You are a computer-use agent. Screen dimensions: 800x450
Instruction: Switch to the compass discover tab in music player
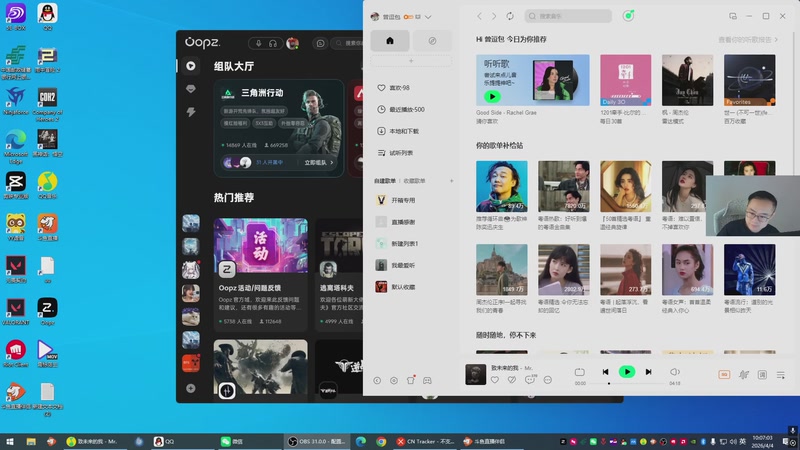pyautogui.click(x=432, y=41)
